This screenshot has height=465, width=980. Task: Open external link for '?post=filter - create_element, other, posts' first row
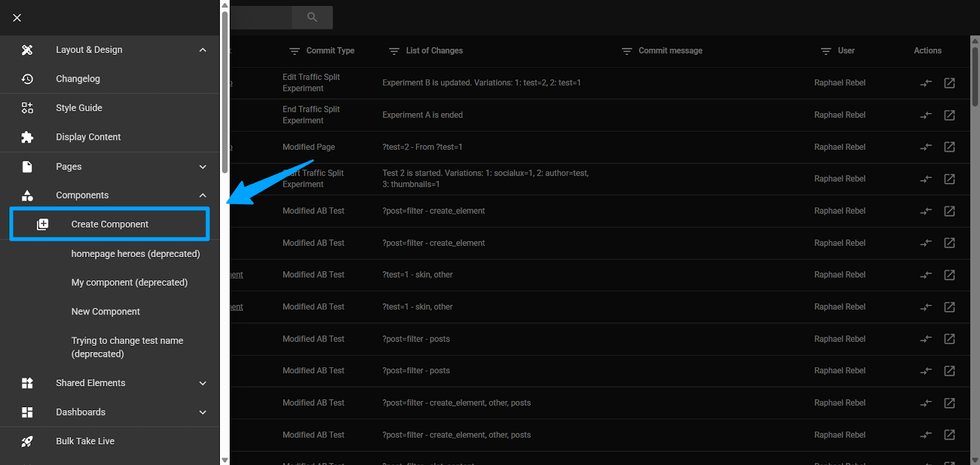[949, 402]
